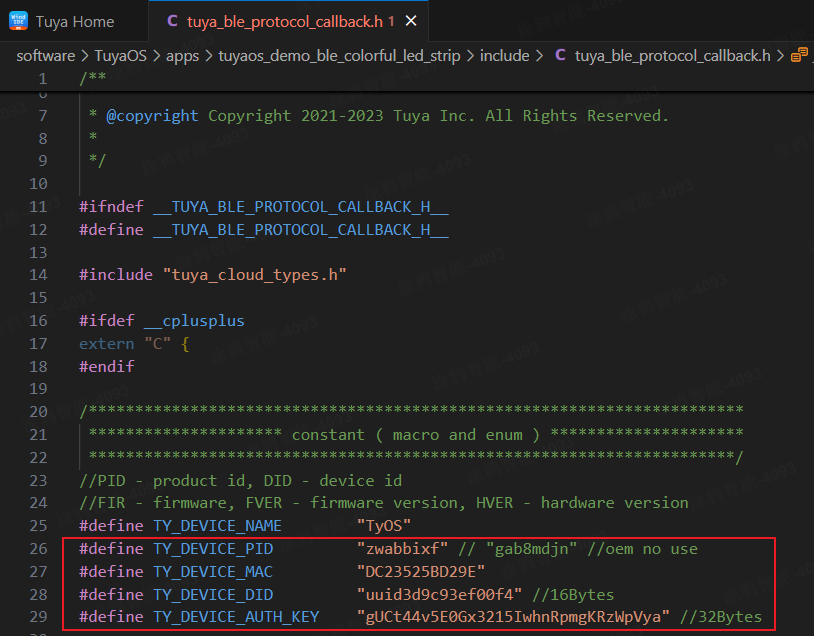The width and height of the screenshot is (814, 636).
Task: Open the software breadcrumb folder
Action: coord(45,56)
